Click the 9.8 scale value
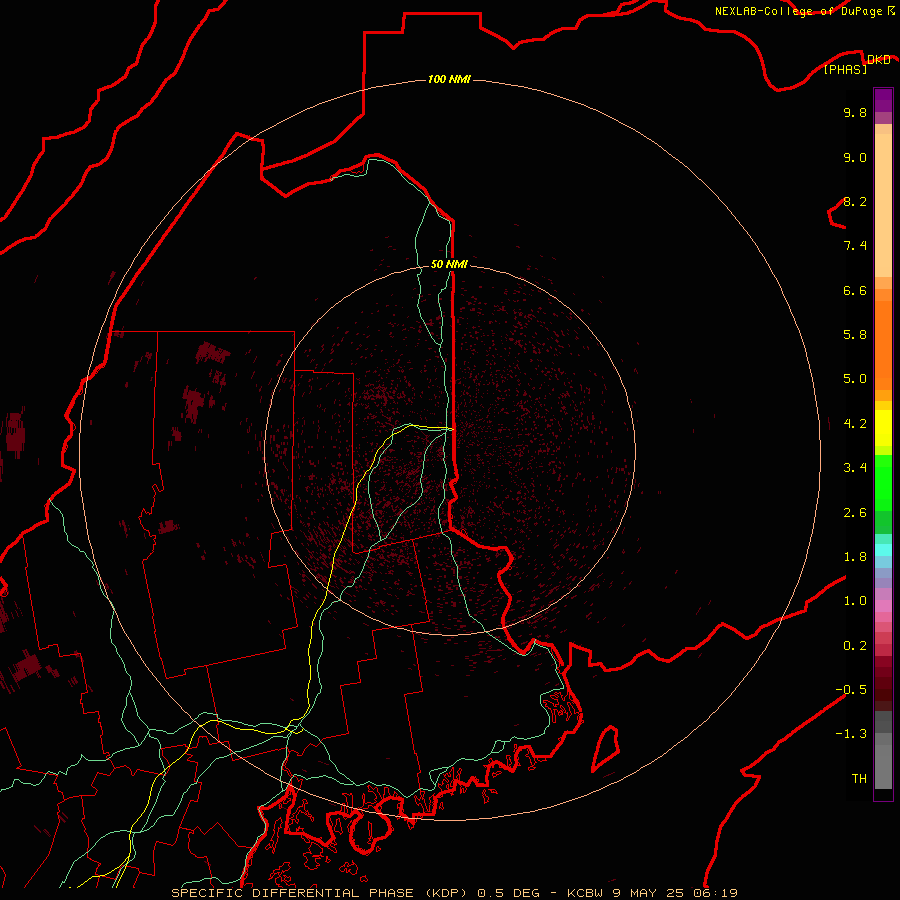Screen dimensions: 900x900 point(855,112)
